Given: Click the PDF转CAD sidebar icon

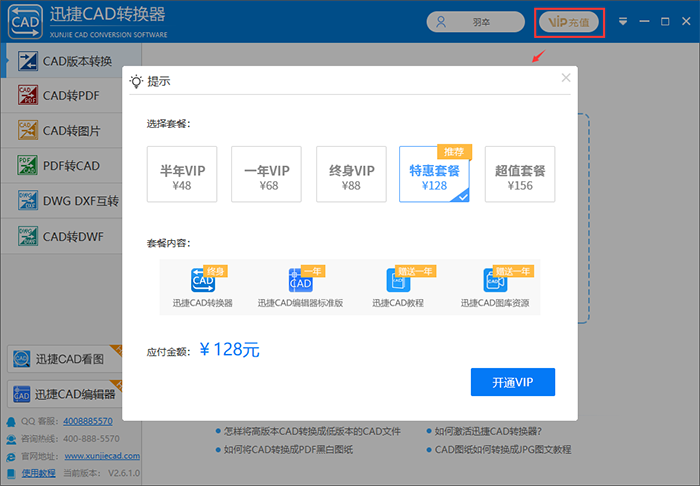Looking at the screenshot, I should point(28,166).
